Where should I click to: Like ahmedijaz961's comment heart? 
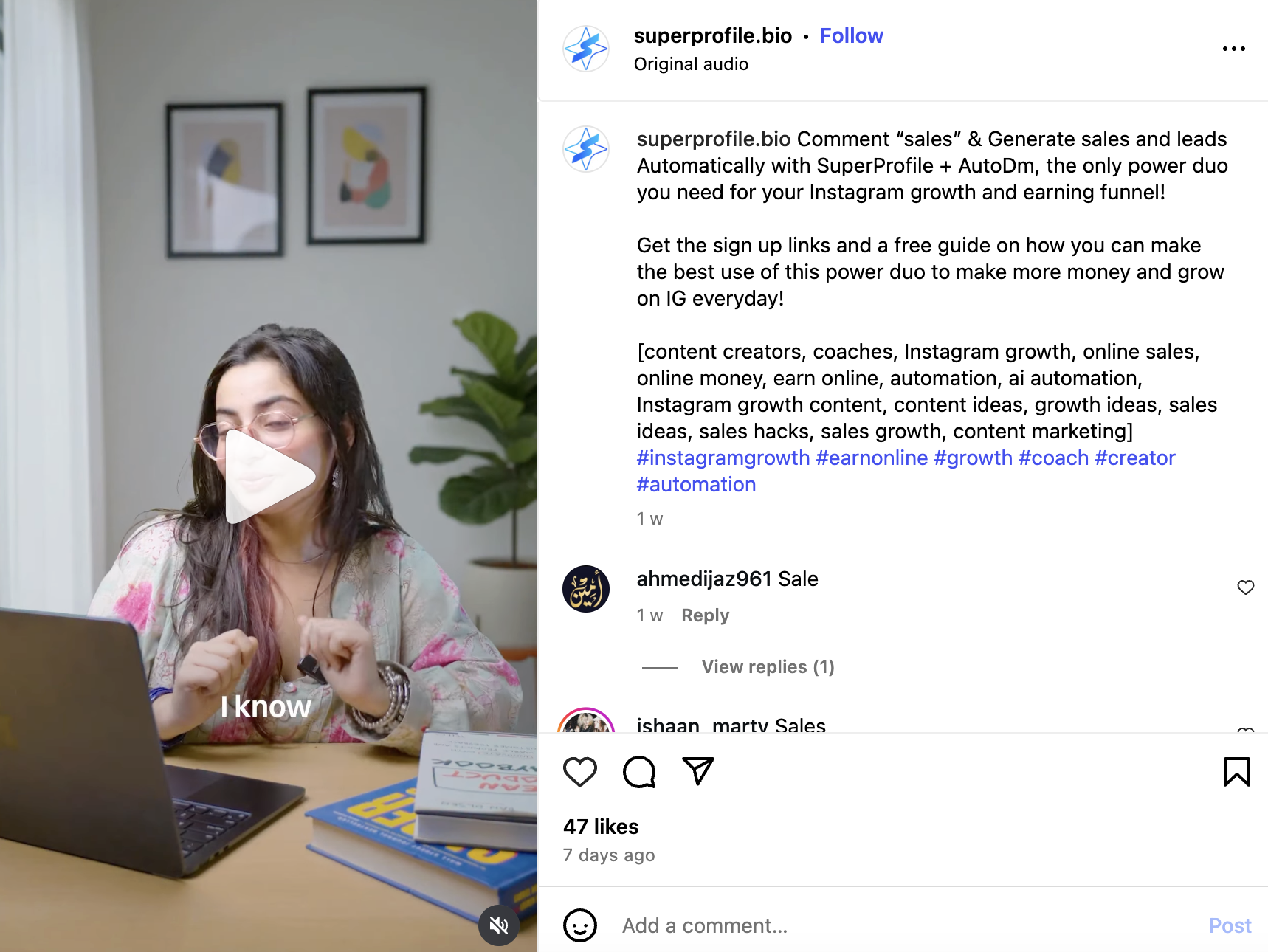click(x=1246, y=587)
